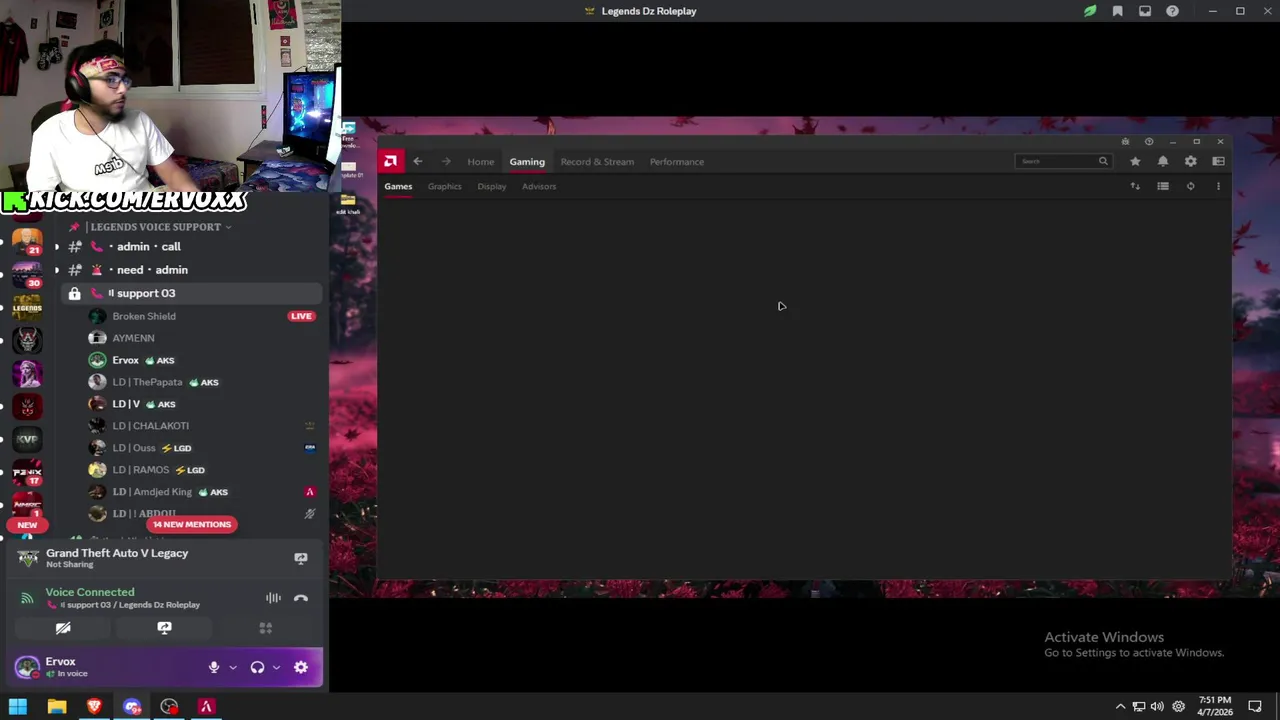Open the Display sub-tab
The height and width of the screenshot is (720, 1280).
click(x=492, y=186)
